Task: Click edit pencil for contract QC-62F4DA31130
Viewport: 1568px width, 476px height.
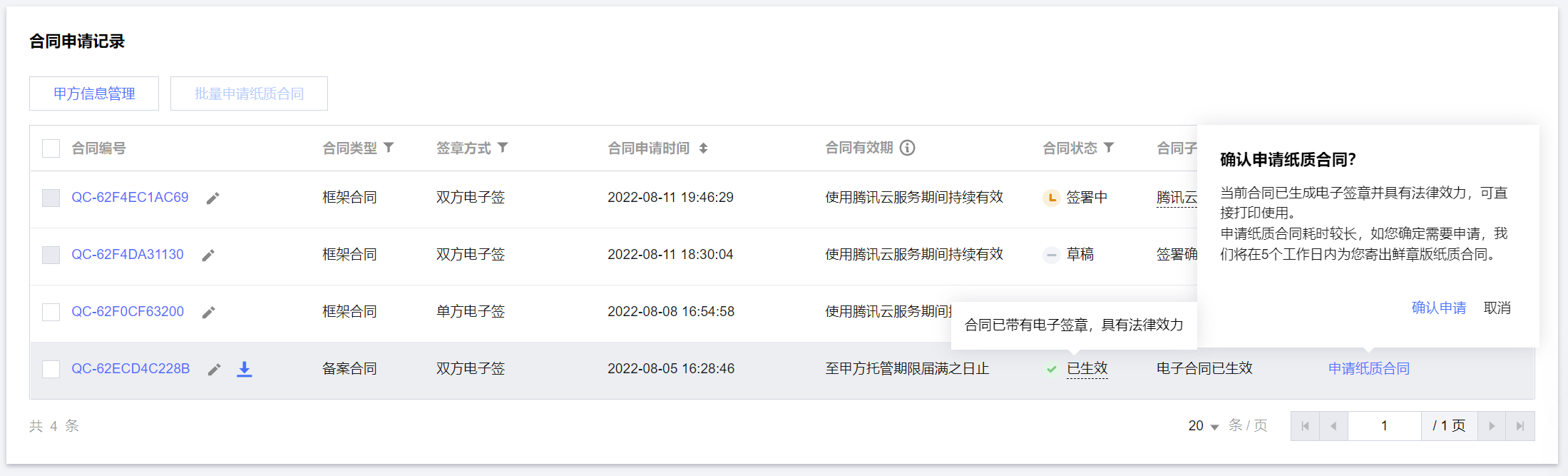Action: [208, 255]
